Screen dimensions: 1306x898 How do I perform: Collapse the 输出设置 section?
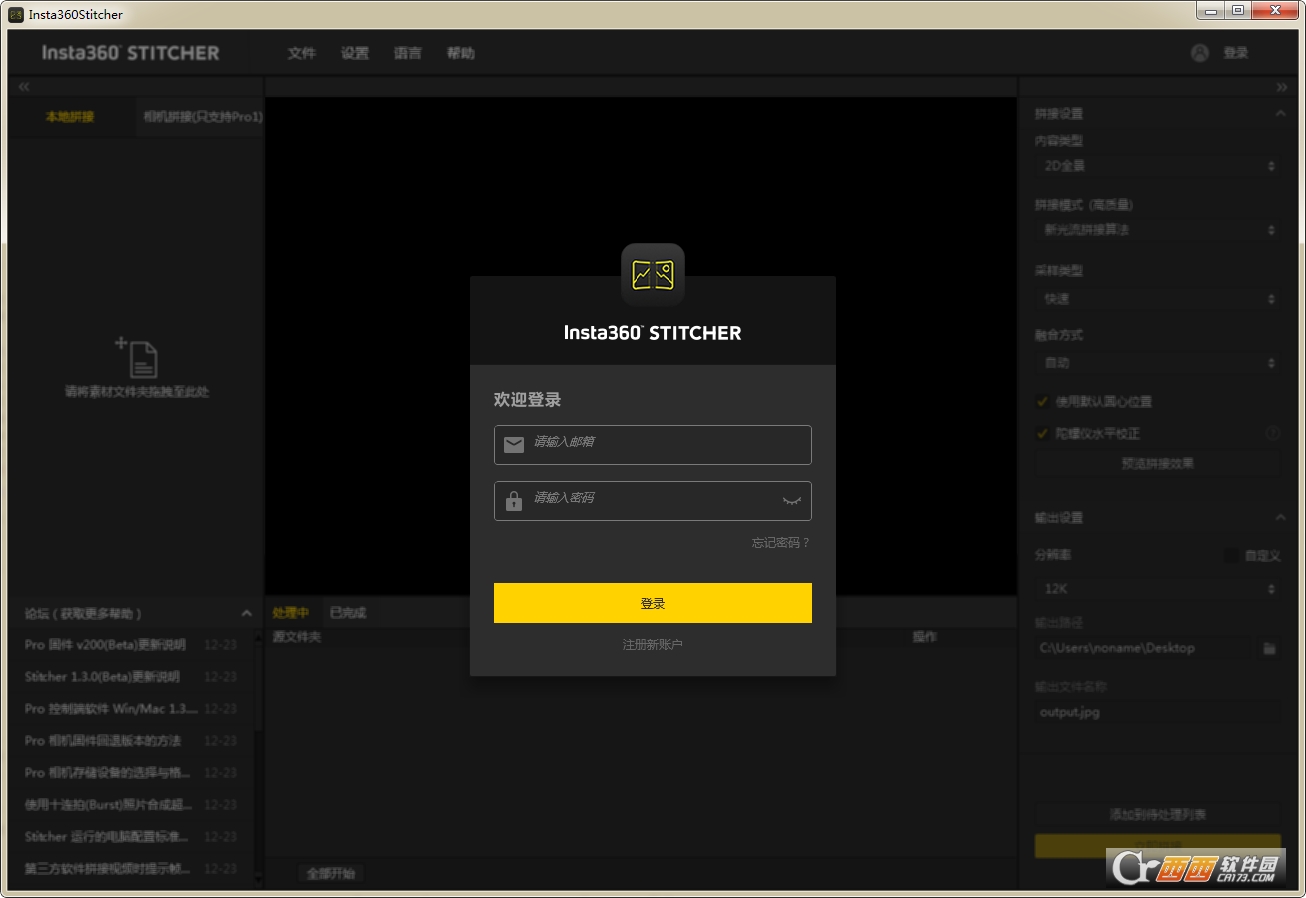(x=1280, y=517)
